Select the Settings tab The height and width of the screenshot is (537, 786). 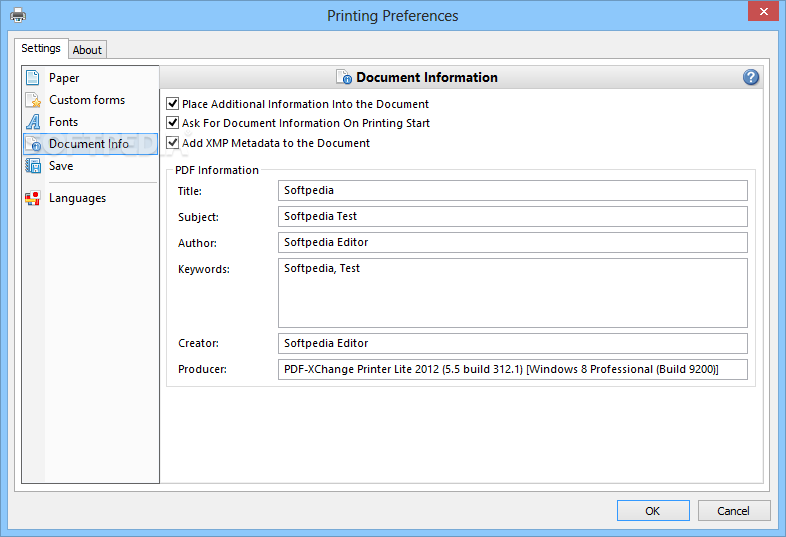point(41,48)
